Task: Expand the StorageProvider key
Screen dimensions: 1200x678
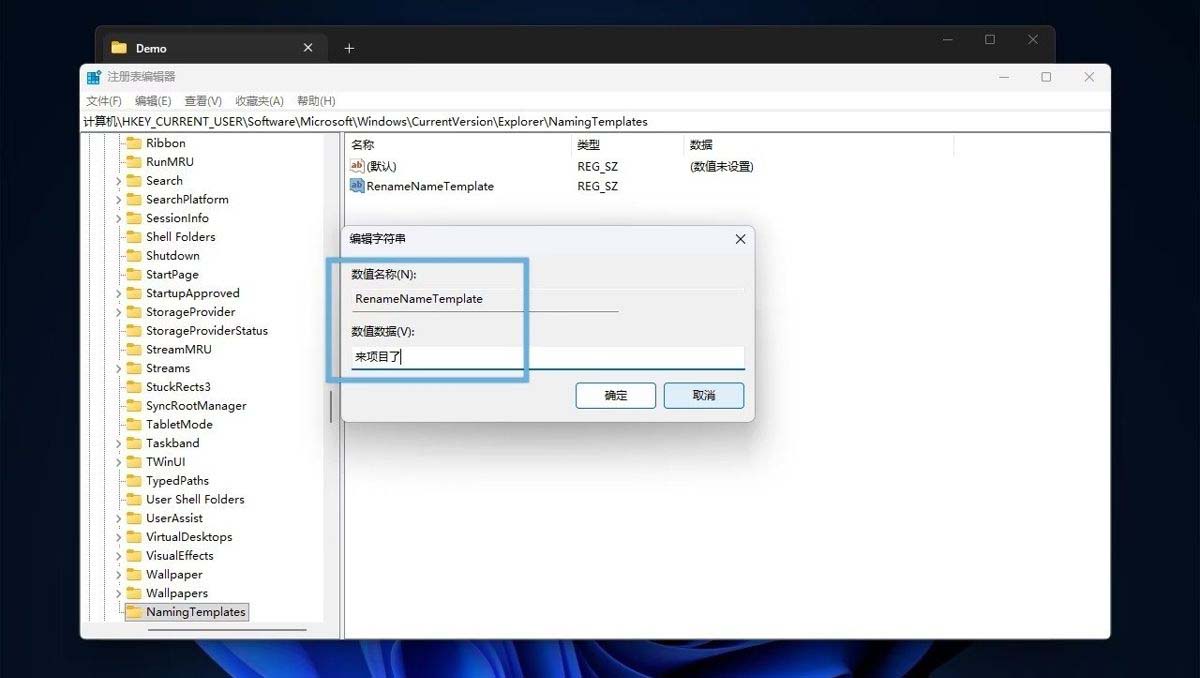Action: [x=118, y=312]
